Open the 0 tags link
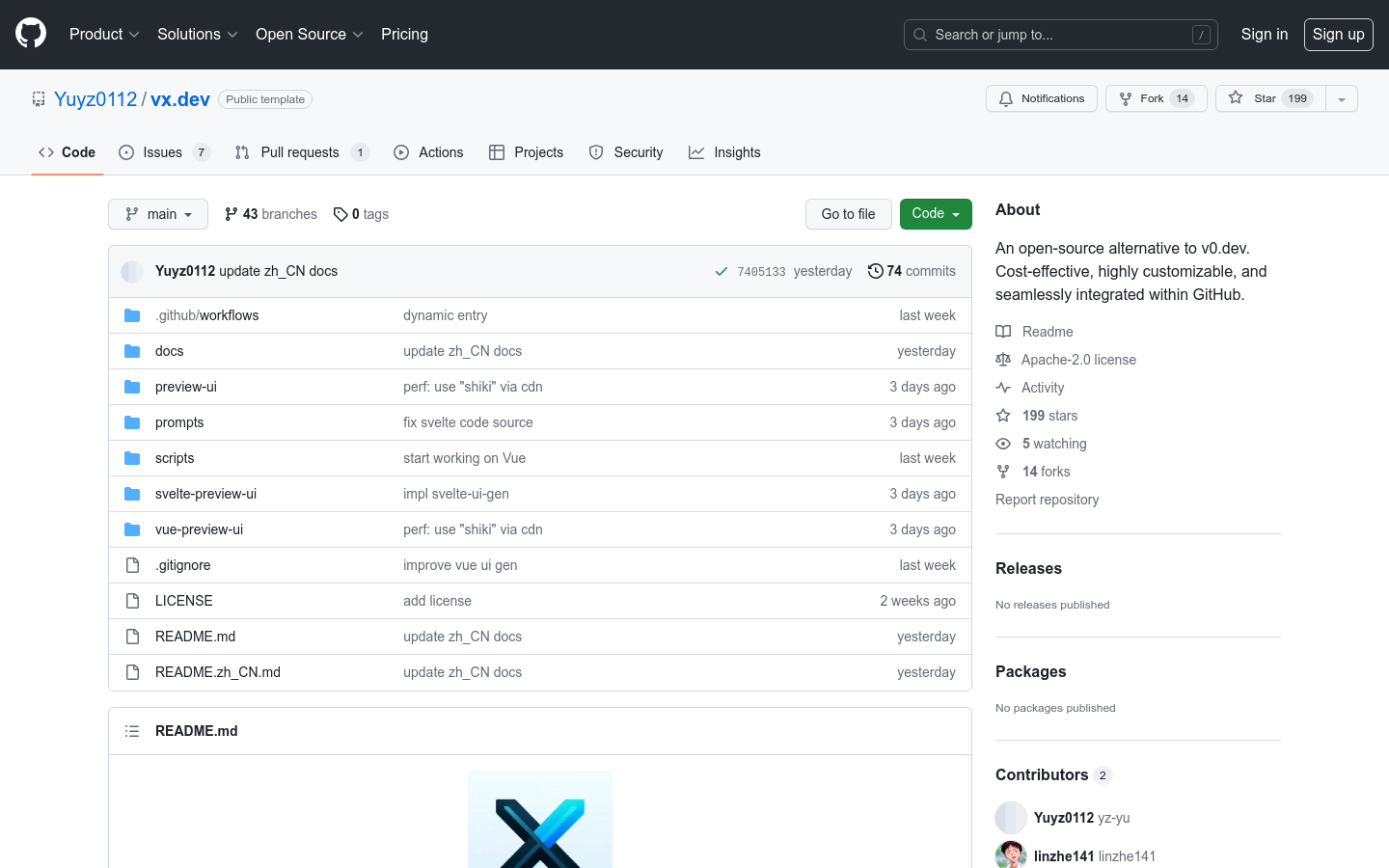Image resolution: width=1389 pixels, height=868 pixels. (x=361, y=214)
